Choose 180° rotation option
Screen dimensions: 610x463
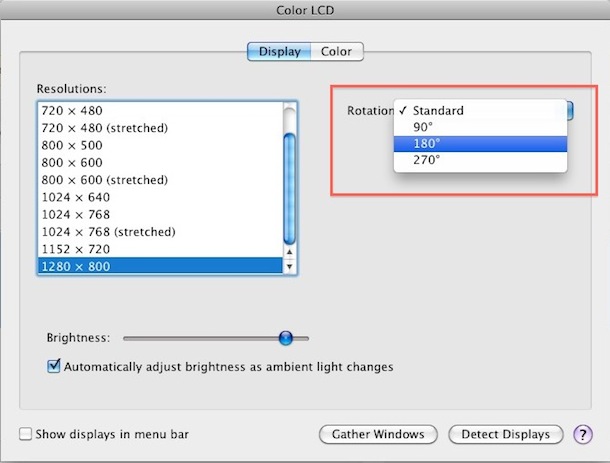[480, 144]
